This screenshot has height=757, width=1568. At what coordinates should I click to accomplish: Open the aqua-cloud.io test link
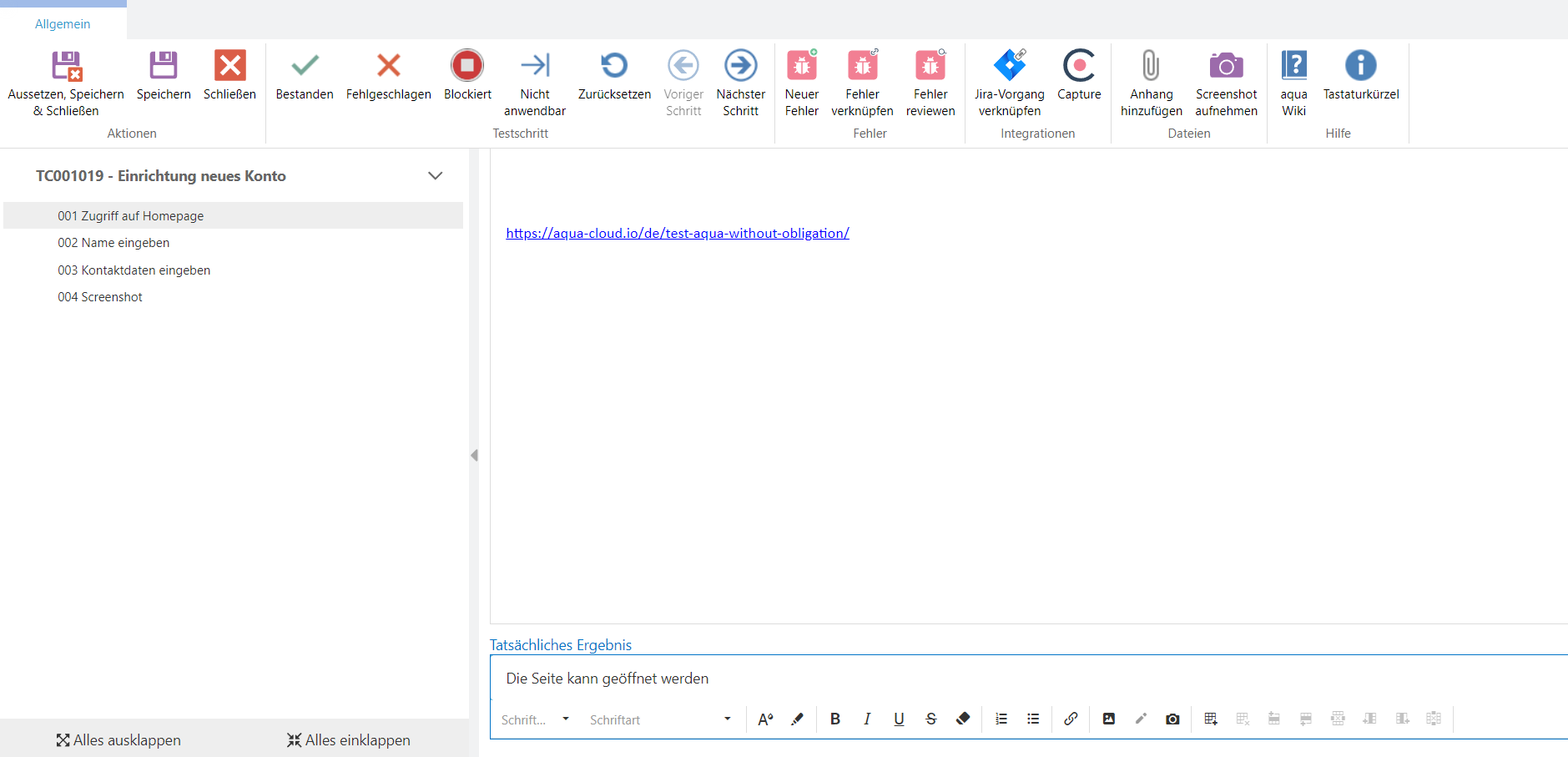pos(677,234)
